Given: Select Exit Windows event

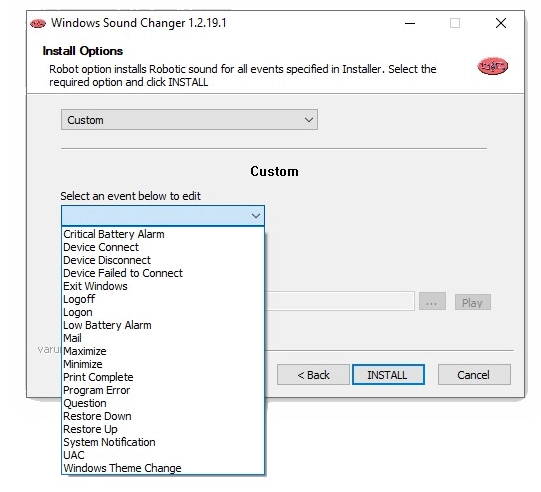Looking at the screenshot, I should [163, 286].
